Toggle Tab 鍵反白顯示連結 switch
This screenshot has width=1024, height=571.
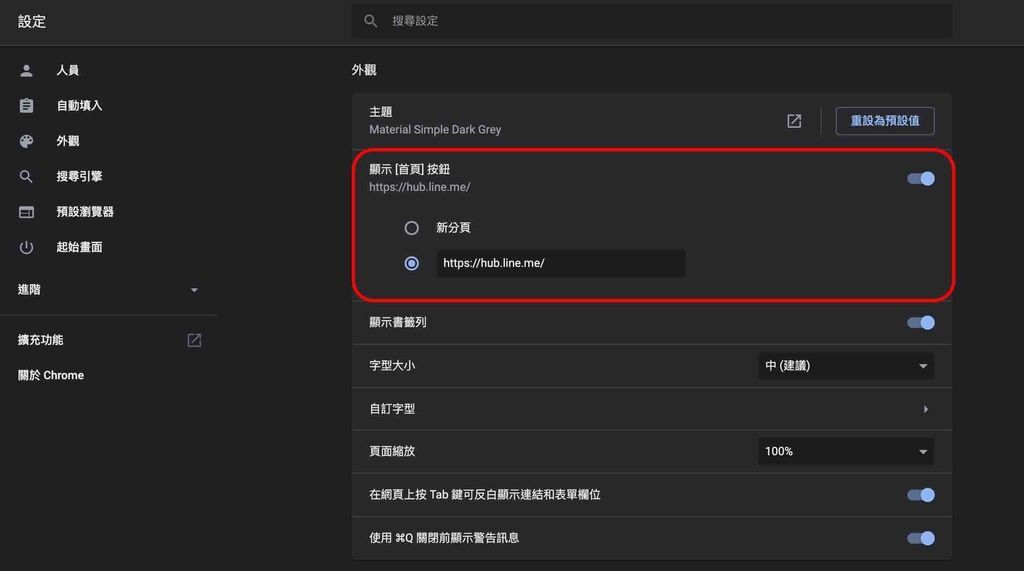pos(921,495)
